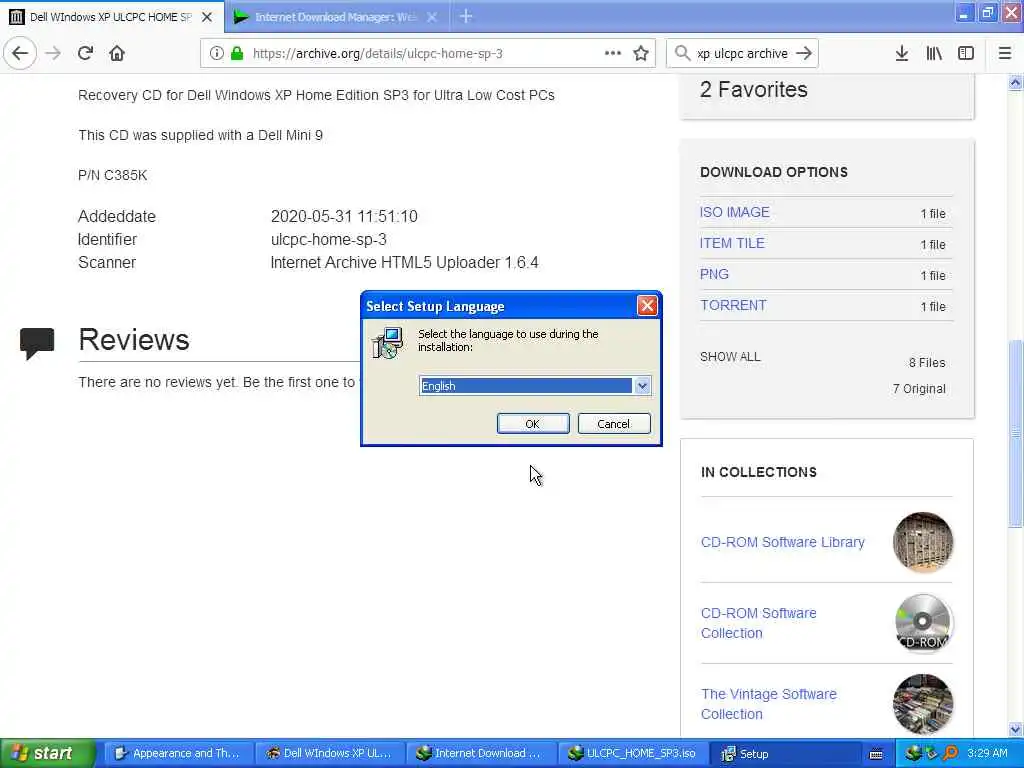Screen dimensions: 1024x768
Task: Click the SHOW ALL files link
Action: tap(730, 357)
